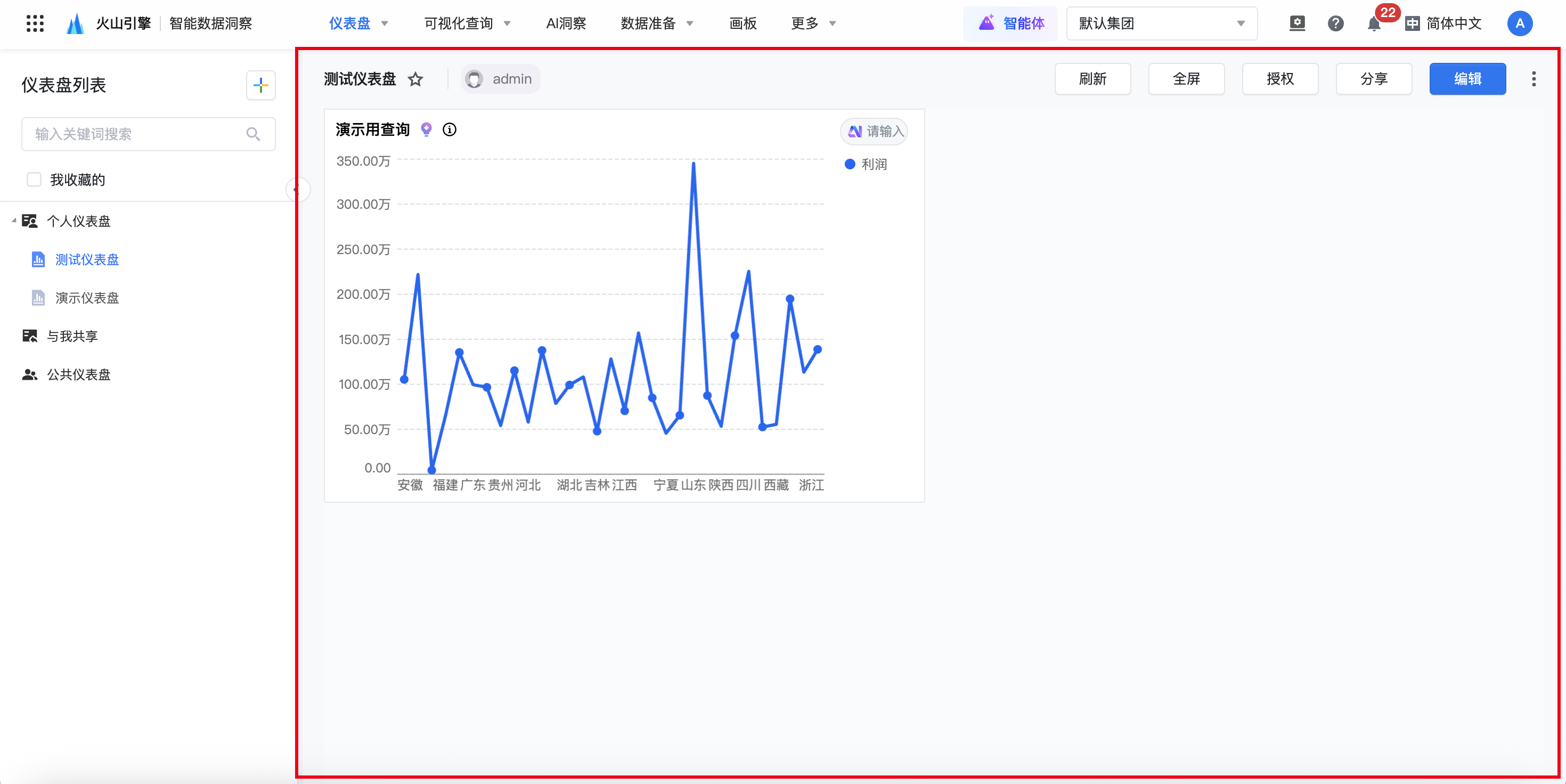Image resolution: width=1566 pixels, height=784 pixels.
Task: Click the blue 编辑 button
Action: tap(1467, 79)
